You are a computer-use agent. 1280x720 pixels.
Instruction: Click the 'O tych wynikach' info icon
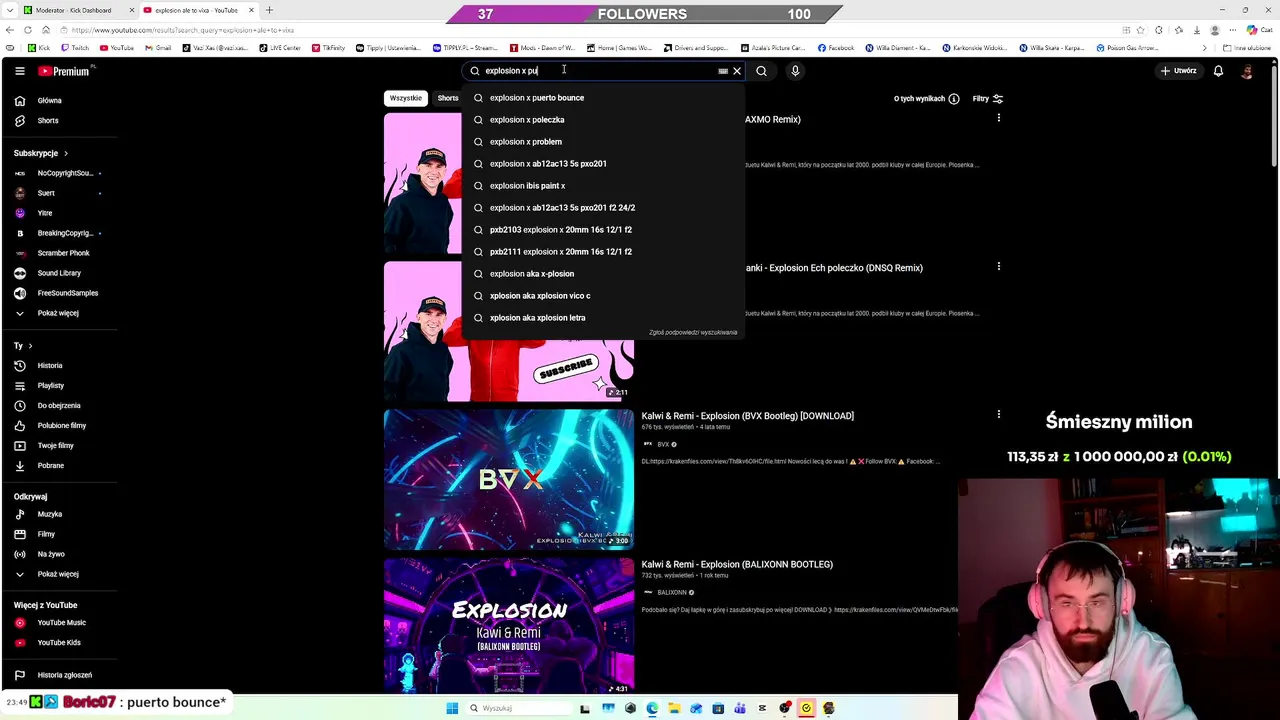coord(954,99)
